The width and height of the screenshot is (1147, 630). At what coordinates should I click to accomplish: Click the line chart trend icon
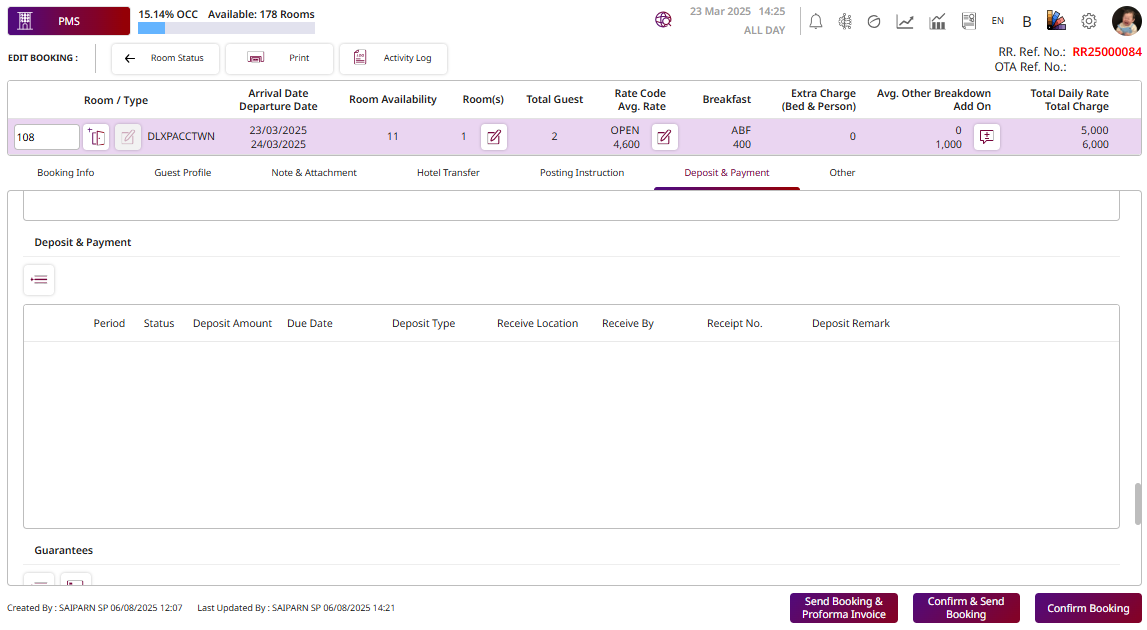905,21
